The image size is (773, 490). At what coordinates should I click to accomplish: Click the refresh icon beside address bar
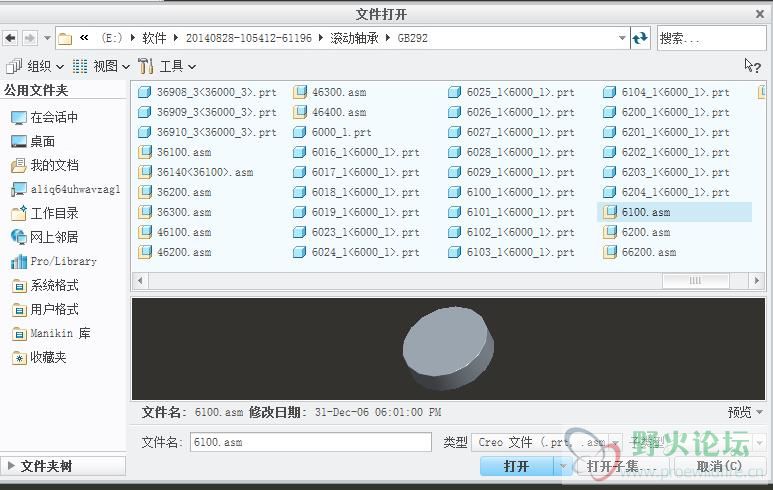(640, 38)
